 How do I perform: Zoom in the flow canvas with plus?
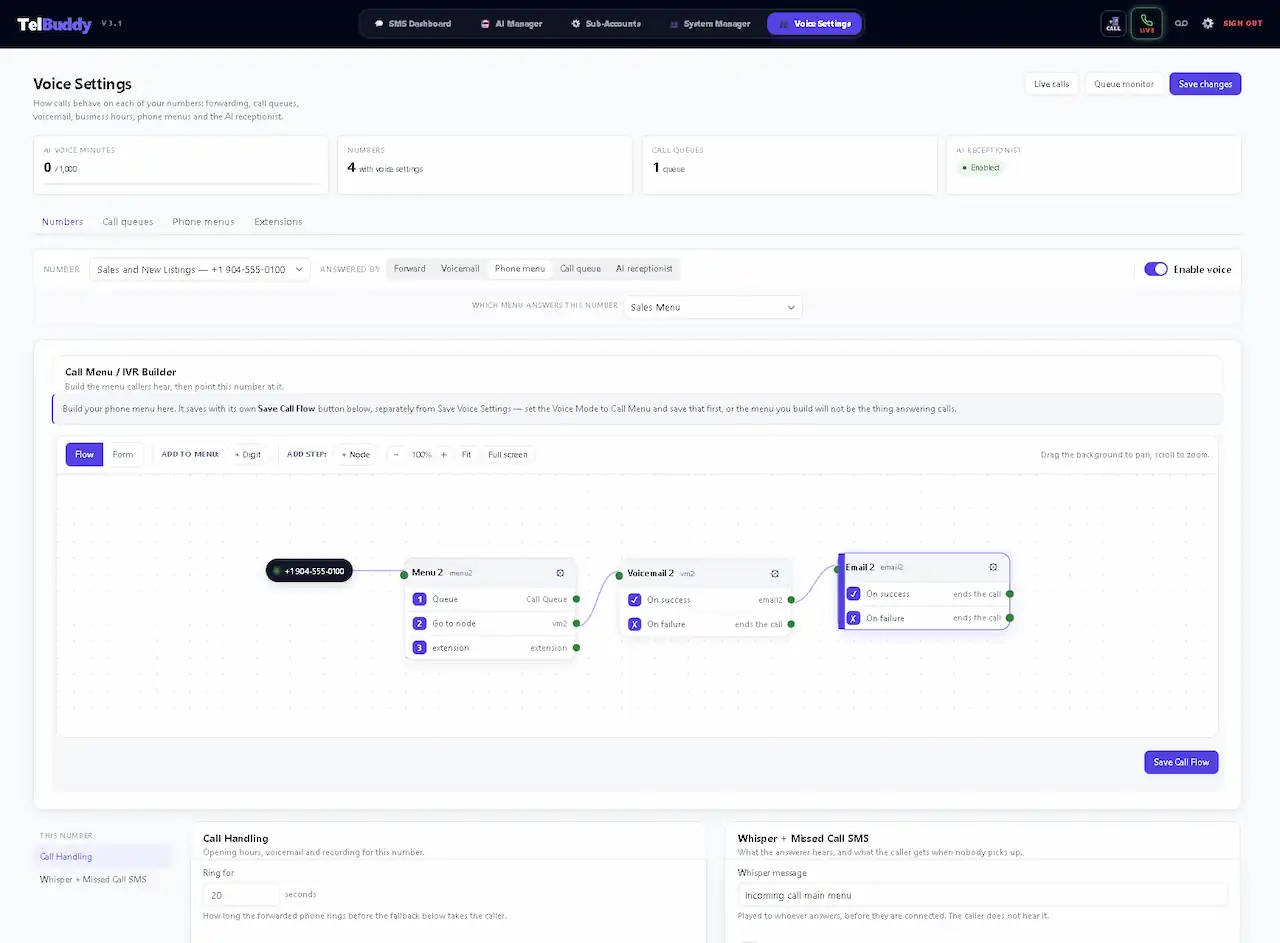444,454
